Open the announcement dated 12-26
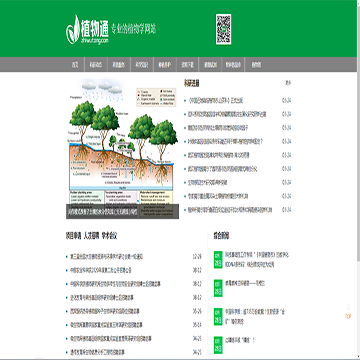Image resolution: width=360 pixels, height=360 pixels. pyautogui.click(x=107, y=257)
